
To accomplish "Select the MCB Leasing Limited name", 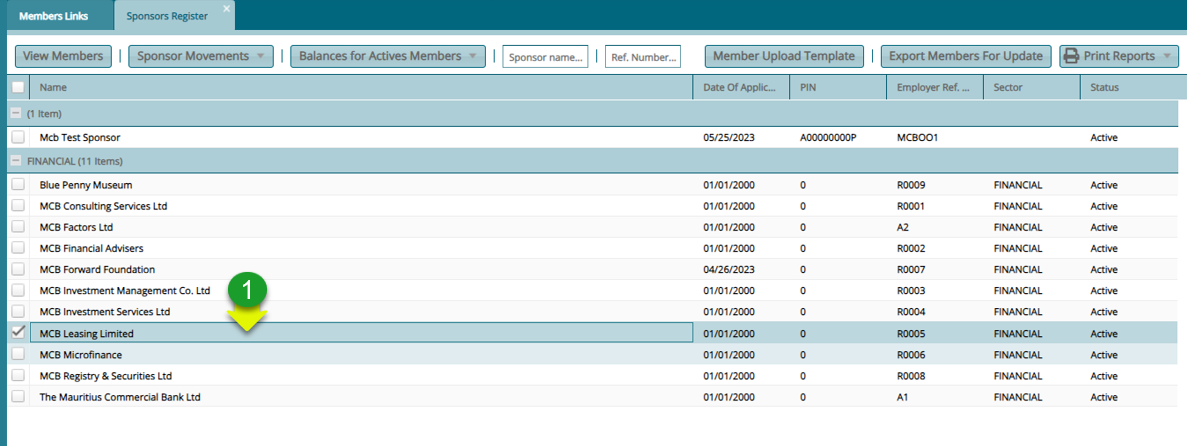I will point(86,333).
